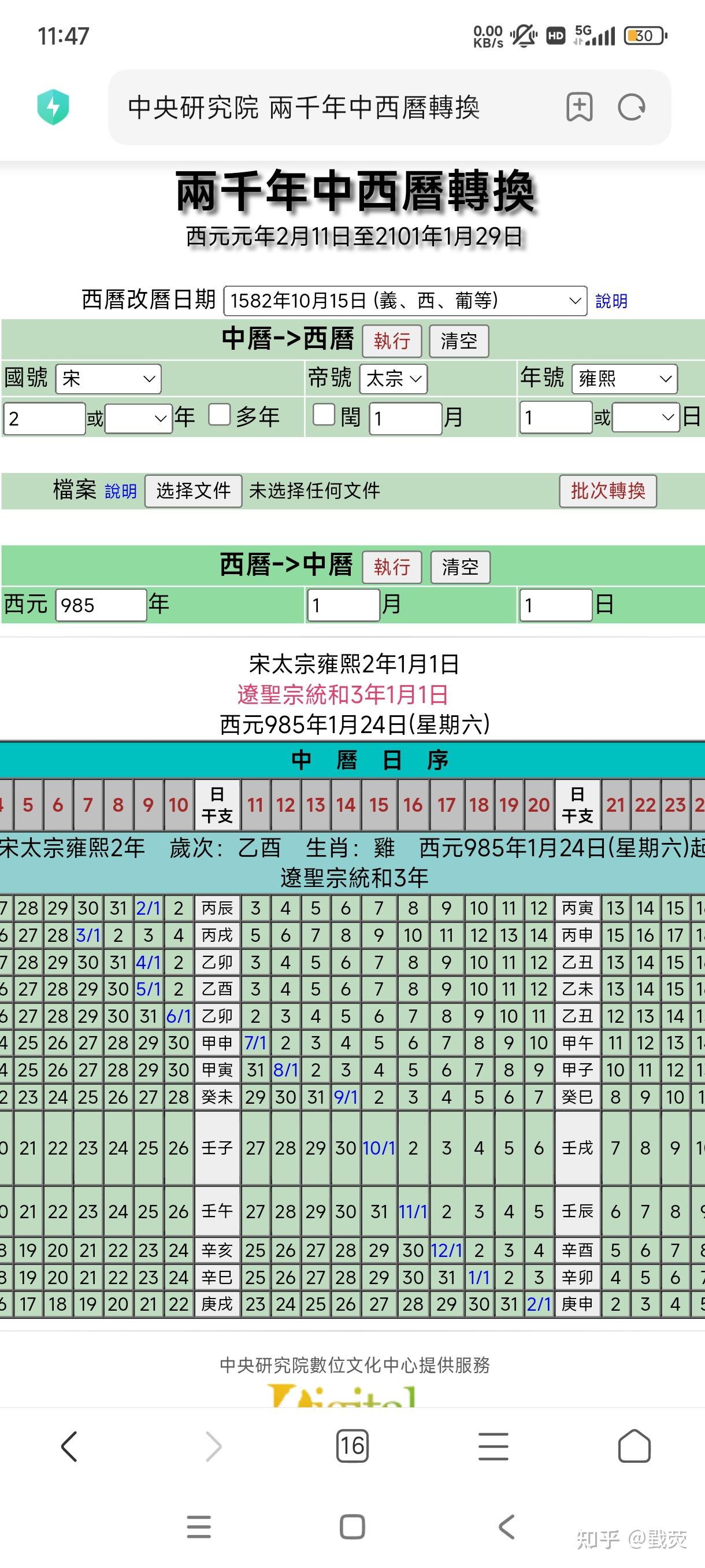Open 西曆改曆日期 dropdown

tap(405, 301)
